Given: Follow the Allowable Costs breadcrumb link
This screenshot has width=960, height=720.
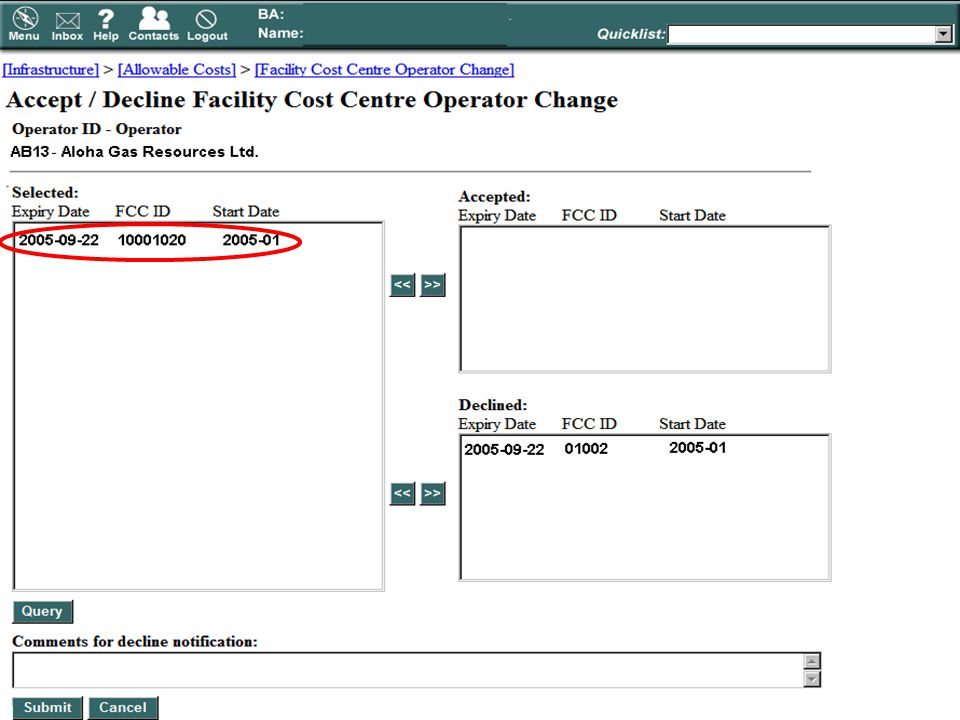Looking at the screenshot, I should 177,70.
